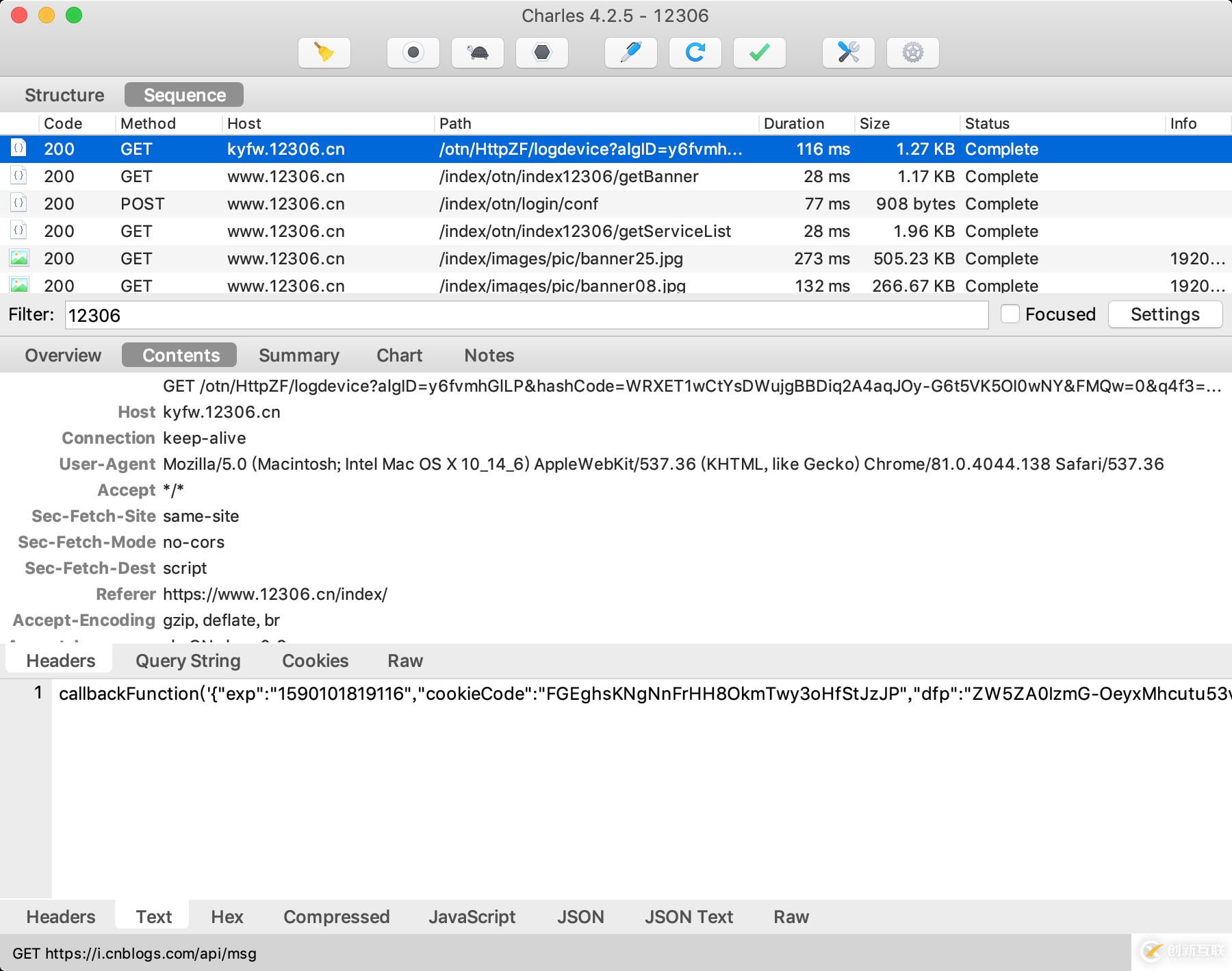1232x971 pixels.
Task: Show the Query String request tab
Action: pyautogui.click(x=188, y=661)
